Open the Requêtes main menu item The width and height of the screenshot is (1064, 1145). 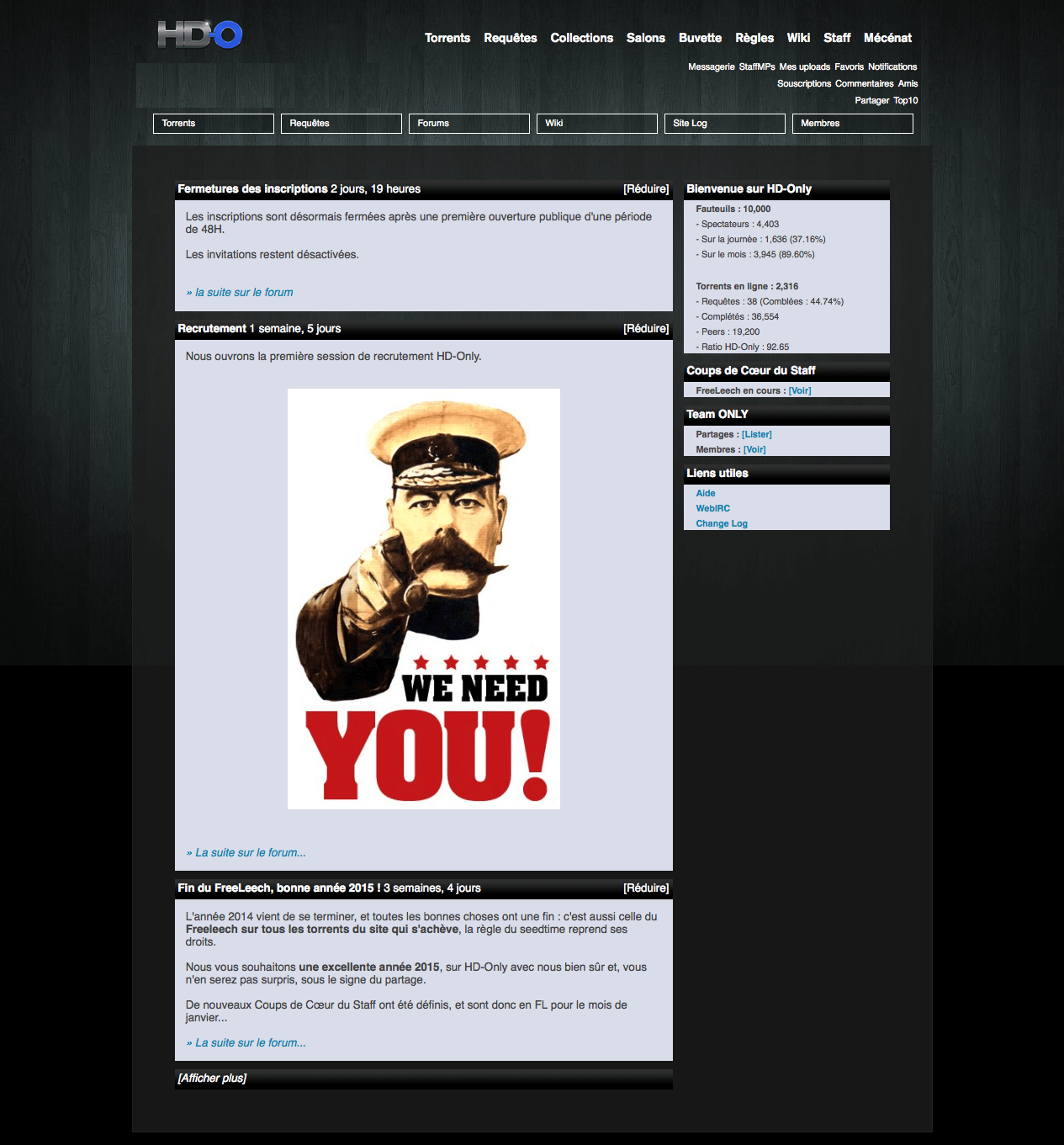pyautogui.click(x=511, y=38)
